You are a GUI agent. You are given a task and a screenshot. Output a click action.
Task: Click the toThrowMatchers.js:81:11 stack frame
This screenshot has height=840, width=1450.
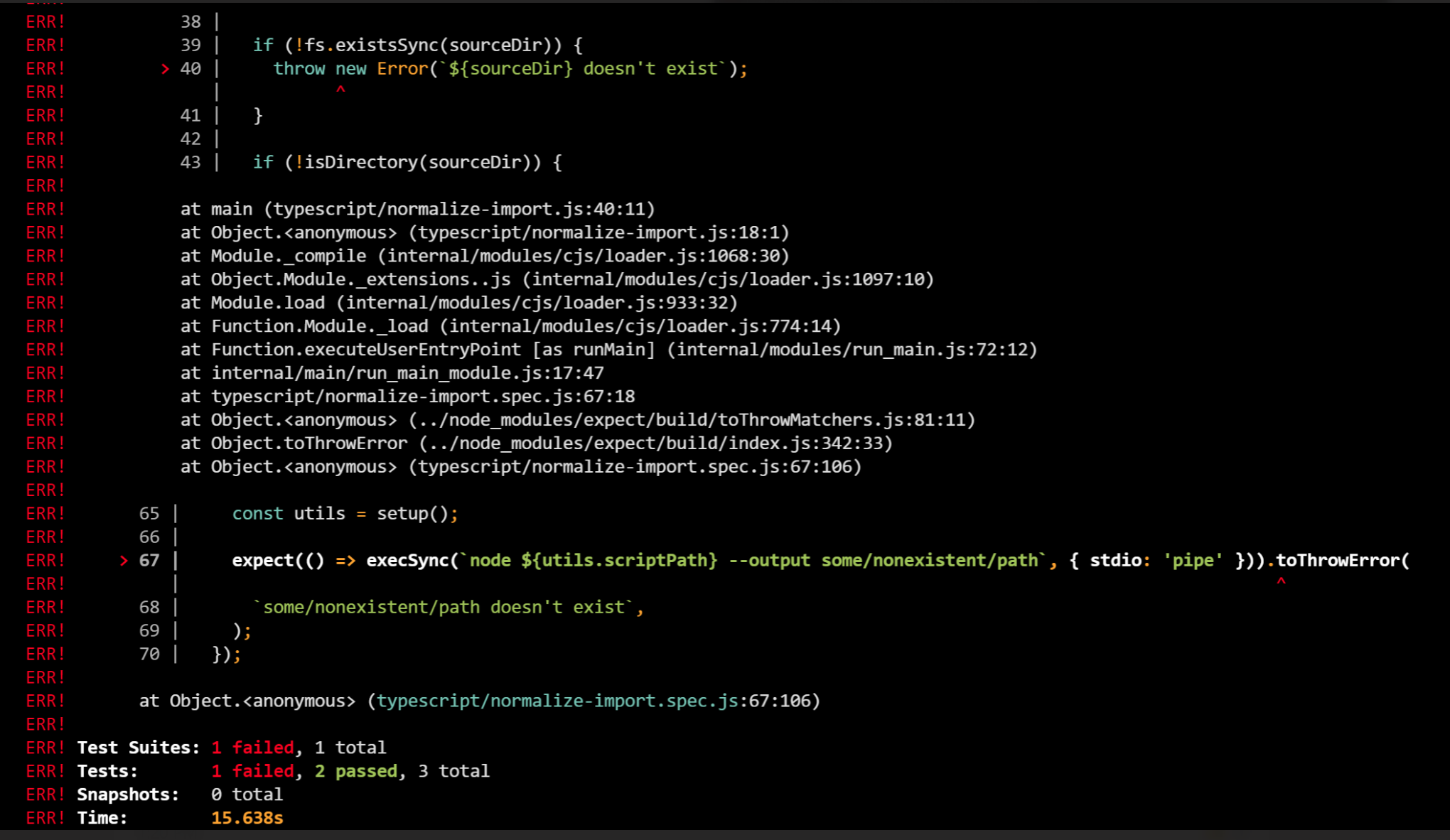(578, 420)
